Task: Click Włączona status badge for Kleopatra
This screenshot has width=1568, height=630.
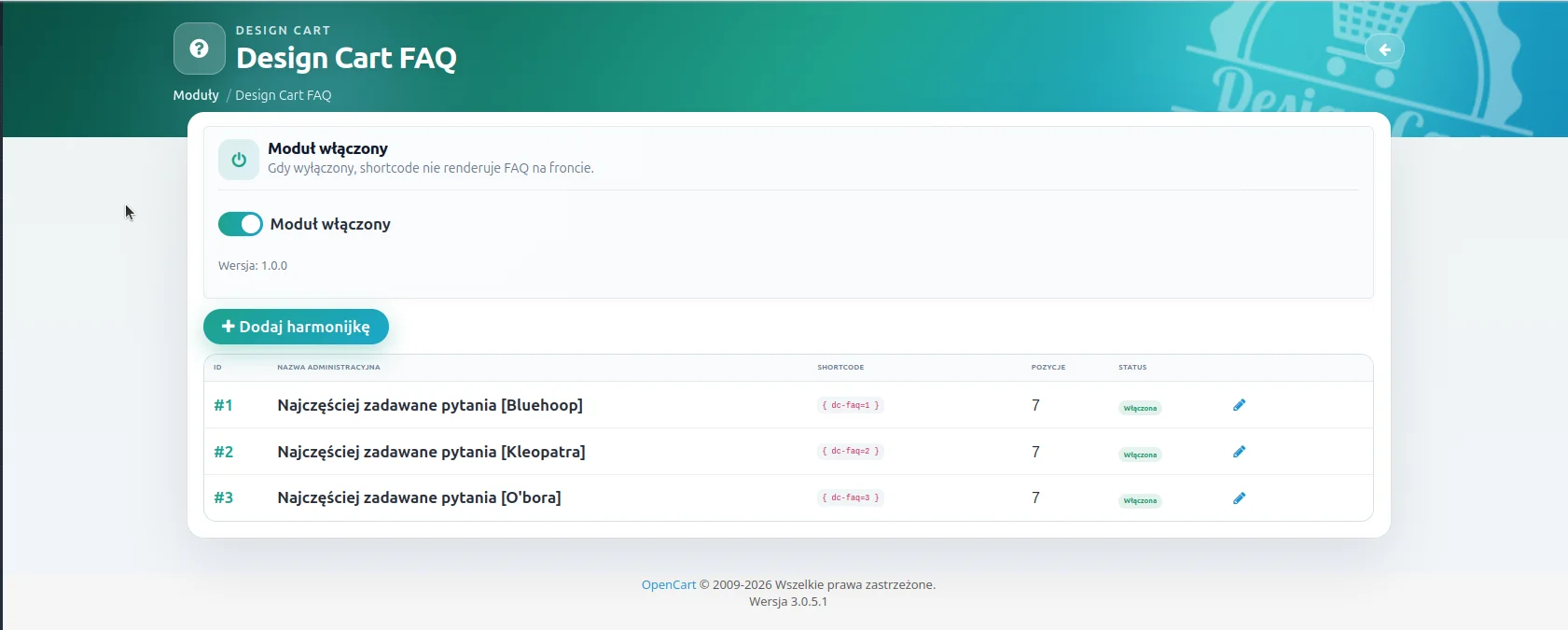Action: pos(1140,455)
